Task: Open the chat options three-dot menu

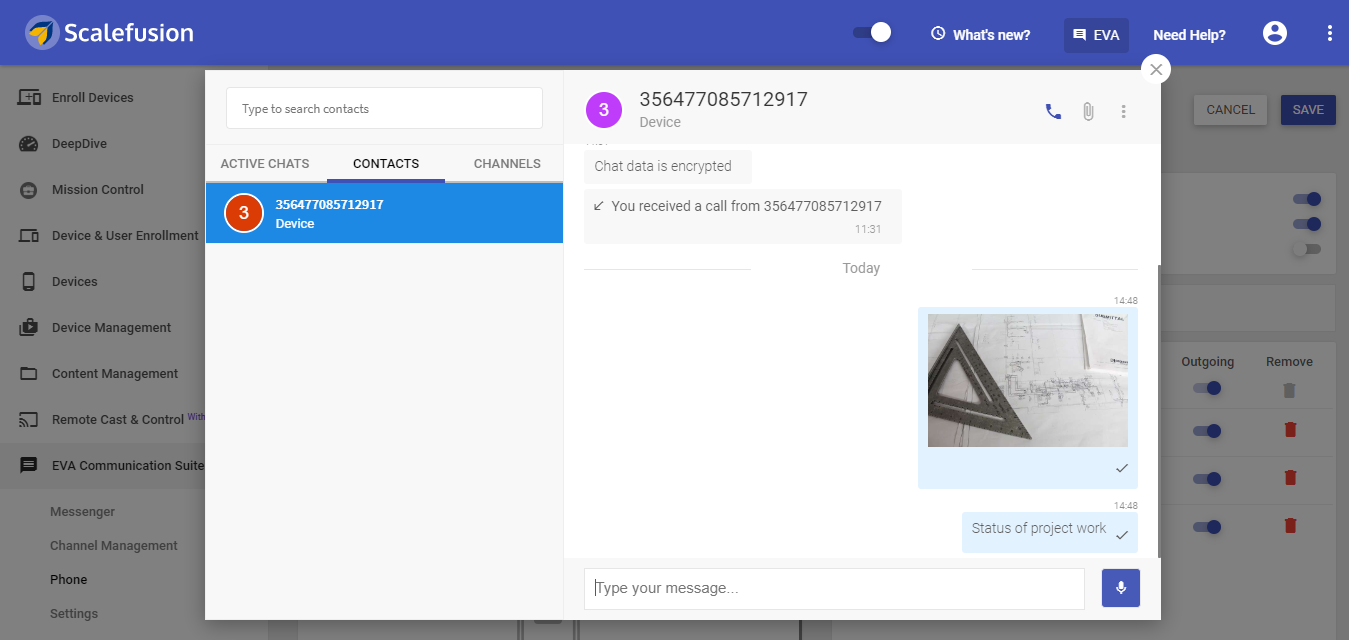Action: click(x=1123, y=112)
